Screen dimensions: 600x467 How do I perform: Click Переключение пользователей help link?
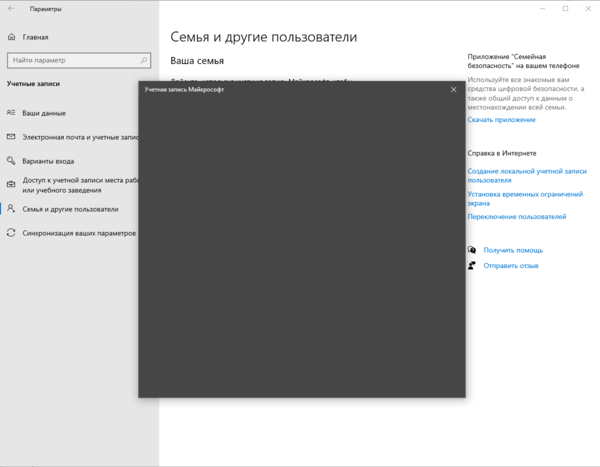pos(516,217)
